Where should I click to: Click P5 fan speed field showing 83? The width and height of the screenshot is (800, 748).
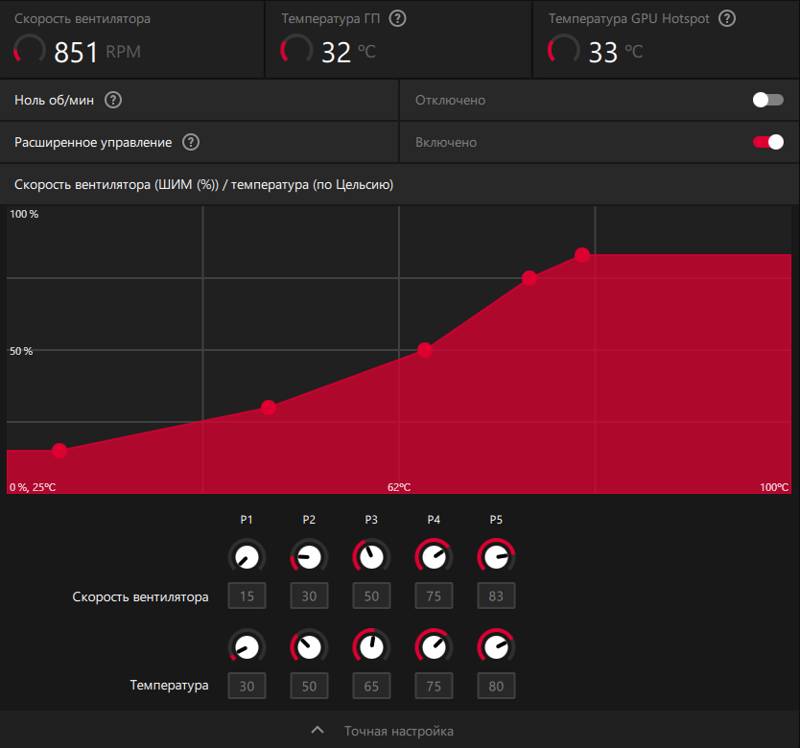[496, 595]
